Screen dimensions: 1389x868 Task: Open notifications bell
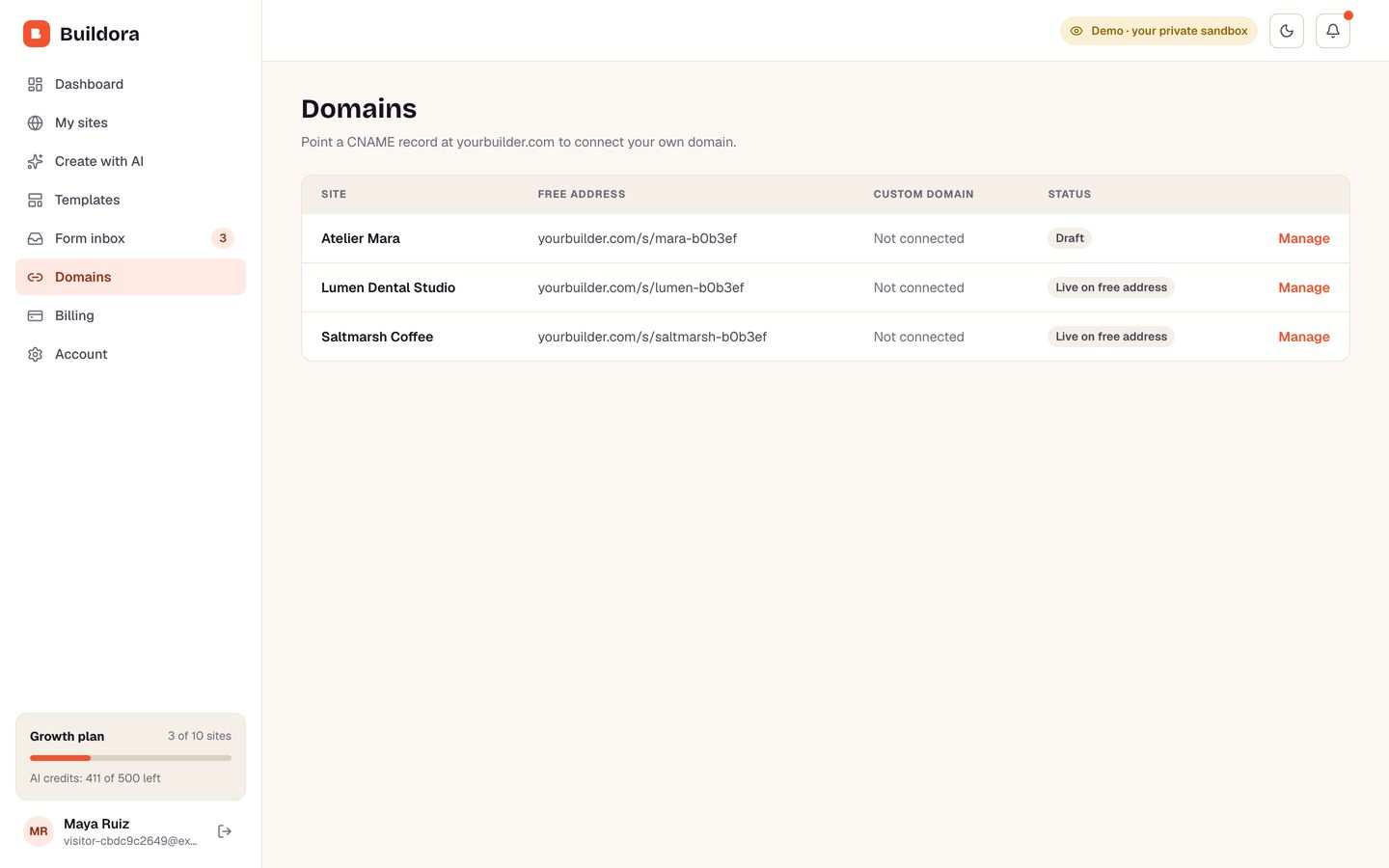click(1333, 31)
